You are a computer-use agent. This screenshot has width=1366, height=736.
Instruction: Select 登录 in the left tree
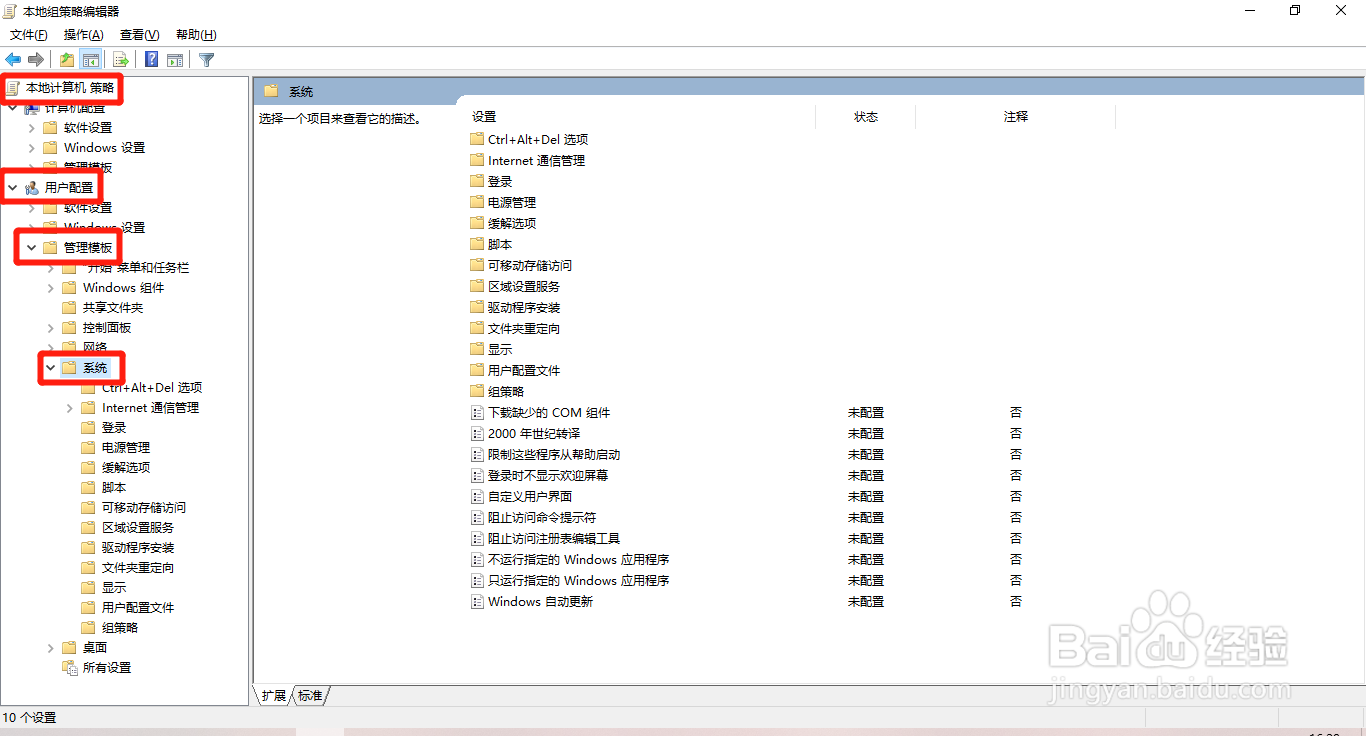click(114, 427)
